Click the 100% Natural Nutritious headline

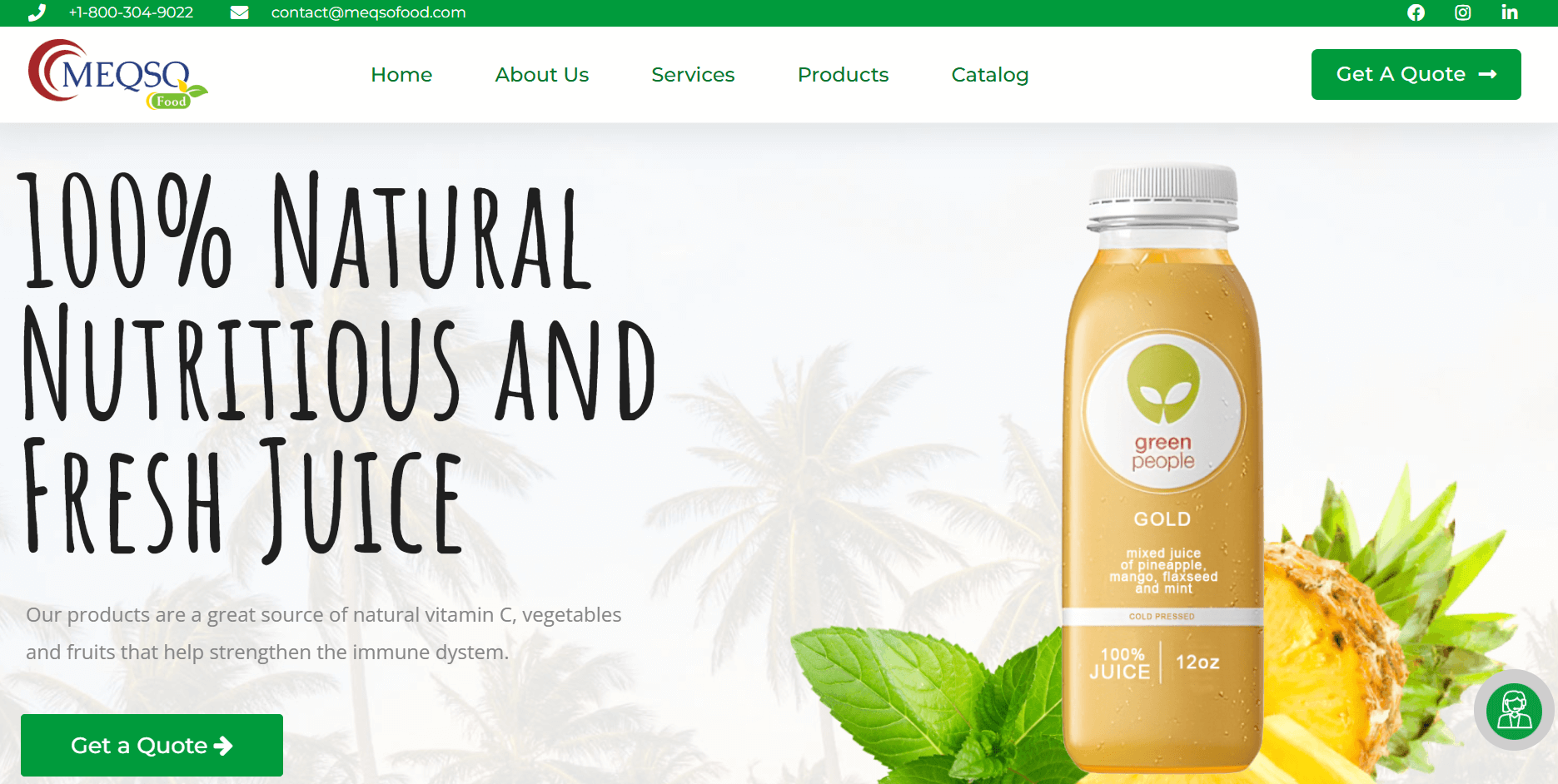click(x=338, y=365)
